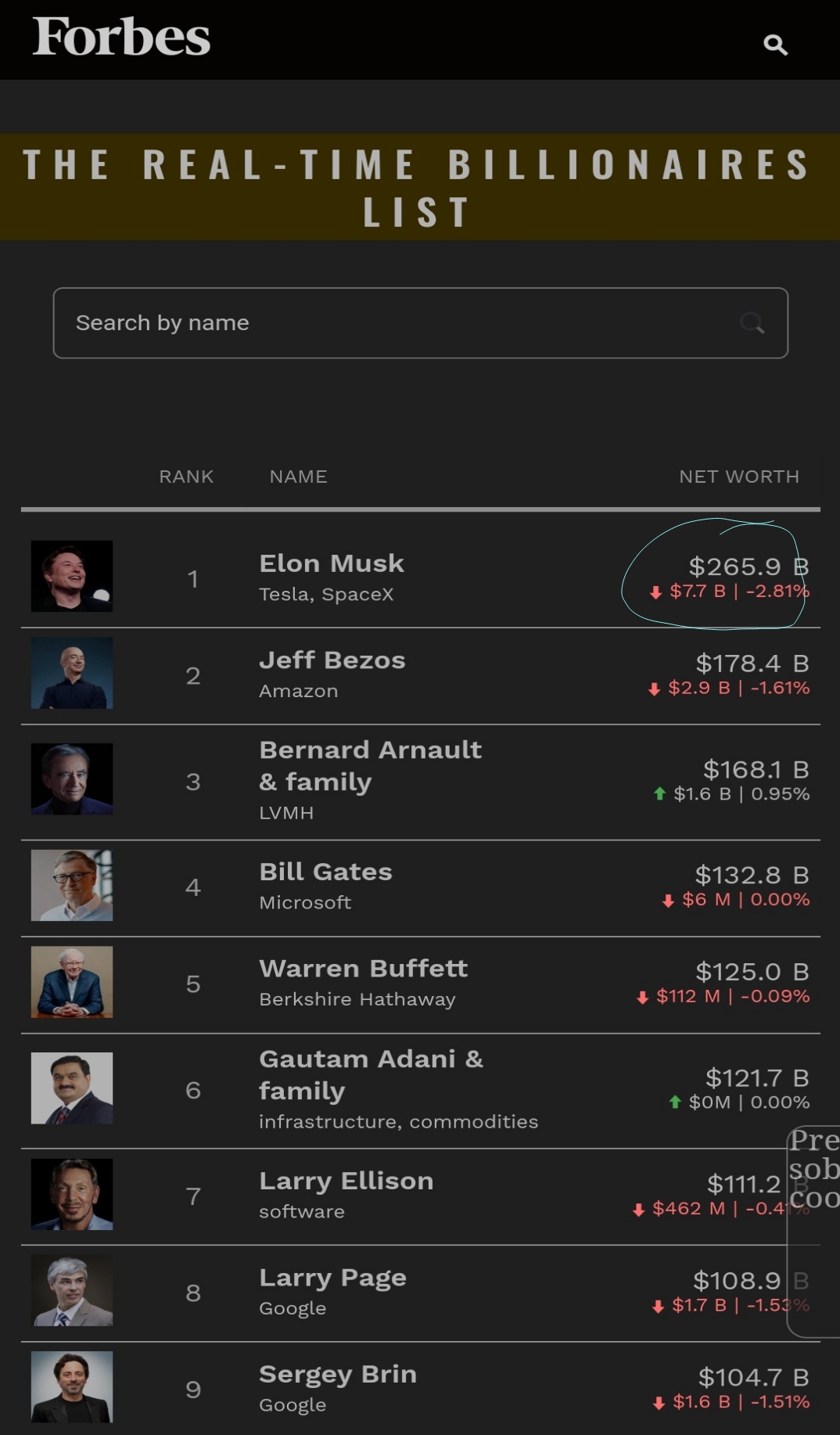
Task: Select the Larry Ellison name link
Action: point(346,1181)
